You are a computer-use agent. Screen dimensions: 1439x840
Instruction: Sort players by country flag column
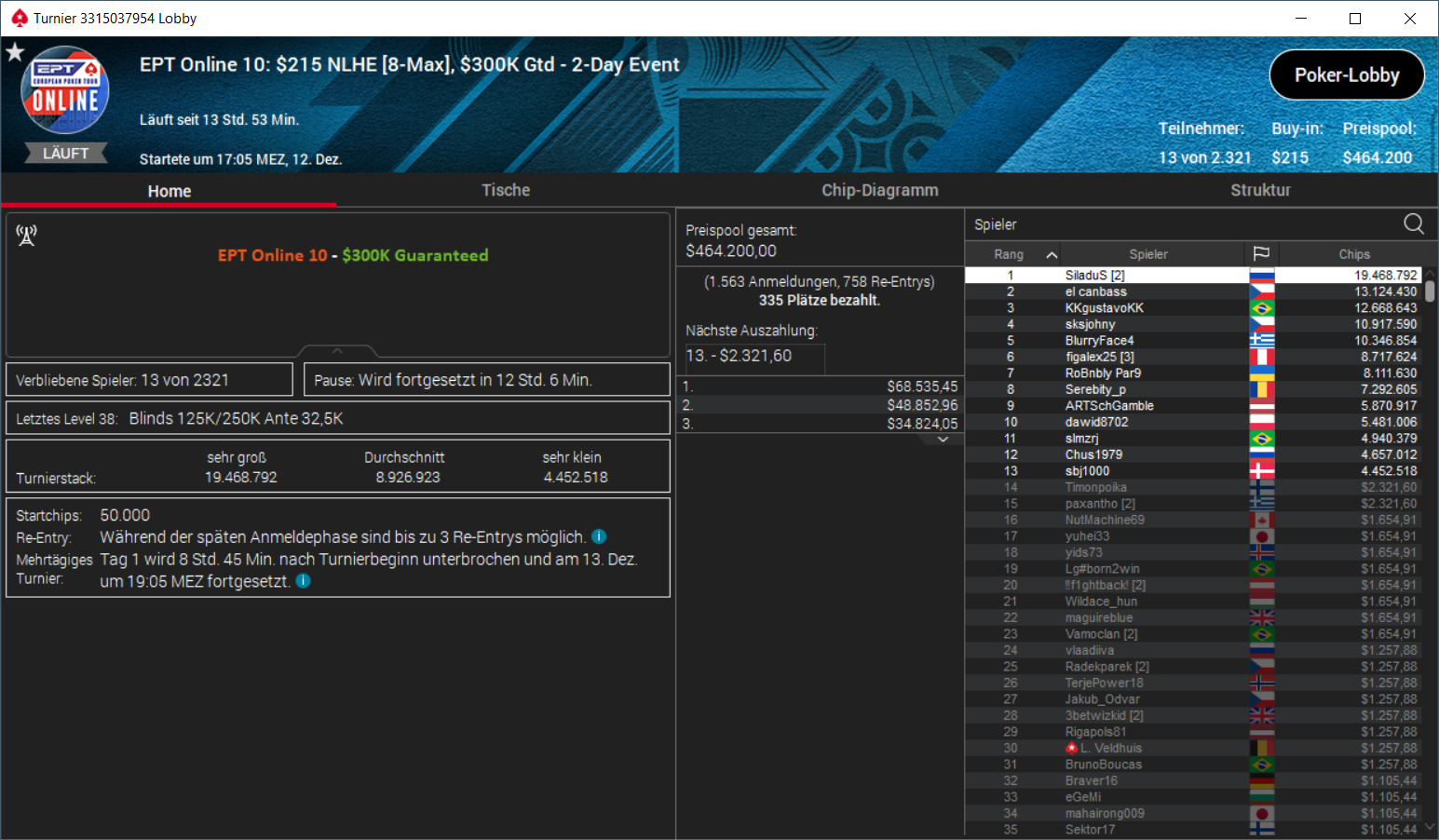tap(1261, 253)
